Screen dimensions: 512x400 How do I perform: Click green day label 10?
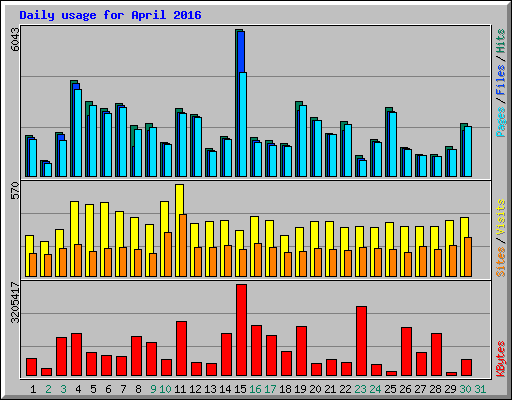165,389
